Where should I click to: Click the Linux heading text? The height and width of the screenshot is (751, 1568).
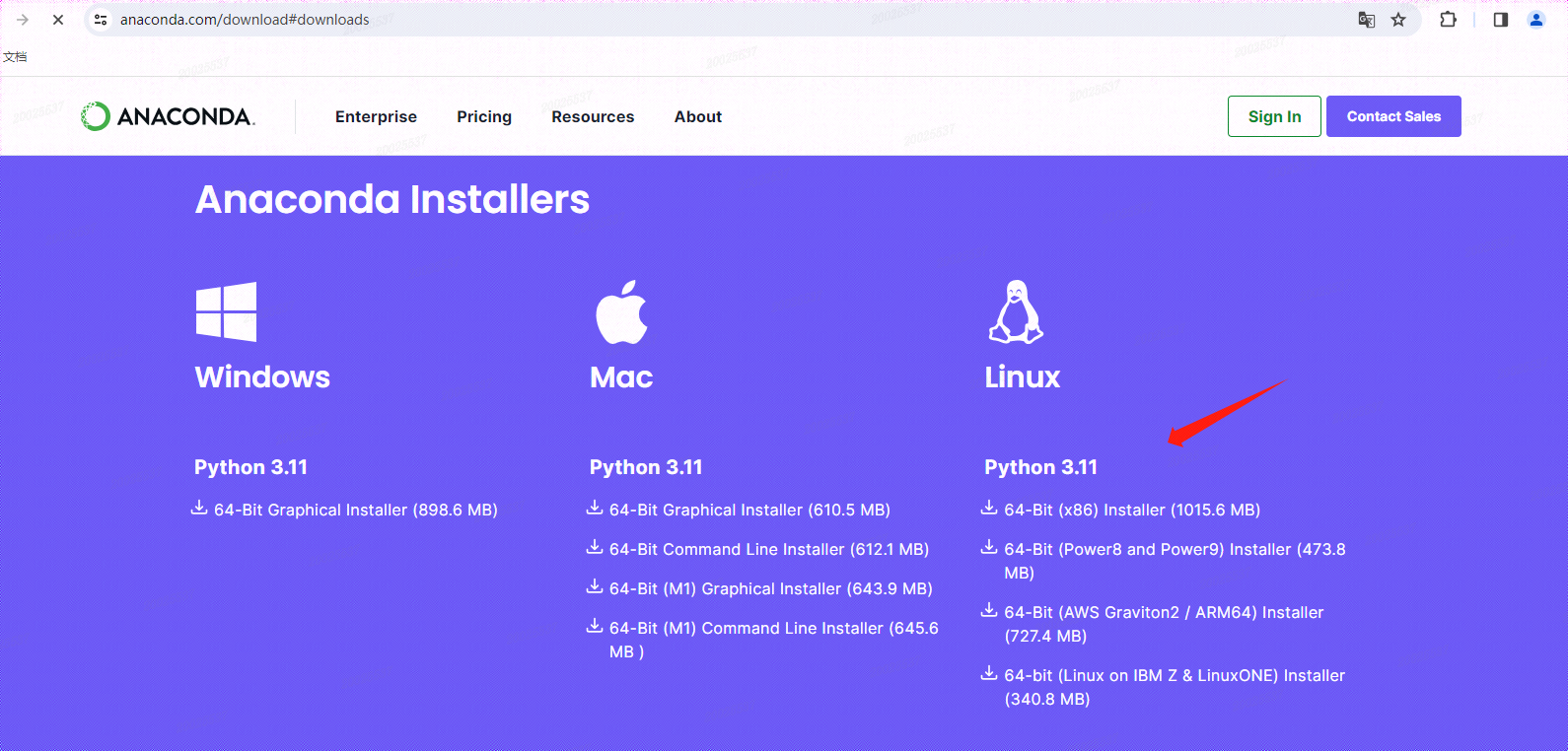click(1022, 376)
